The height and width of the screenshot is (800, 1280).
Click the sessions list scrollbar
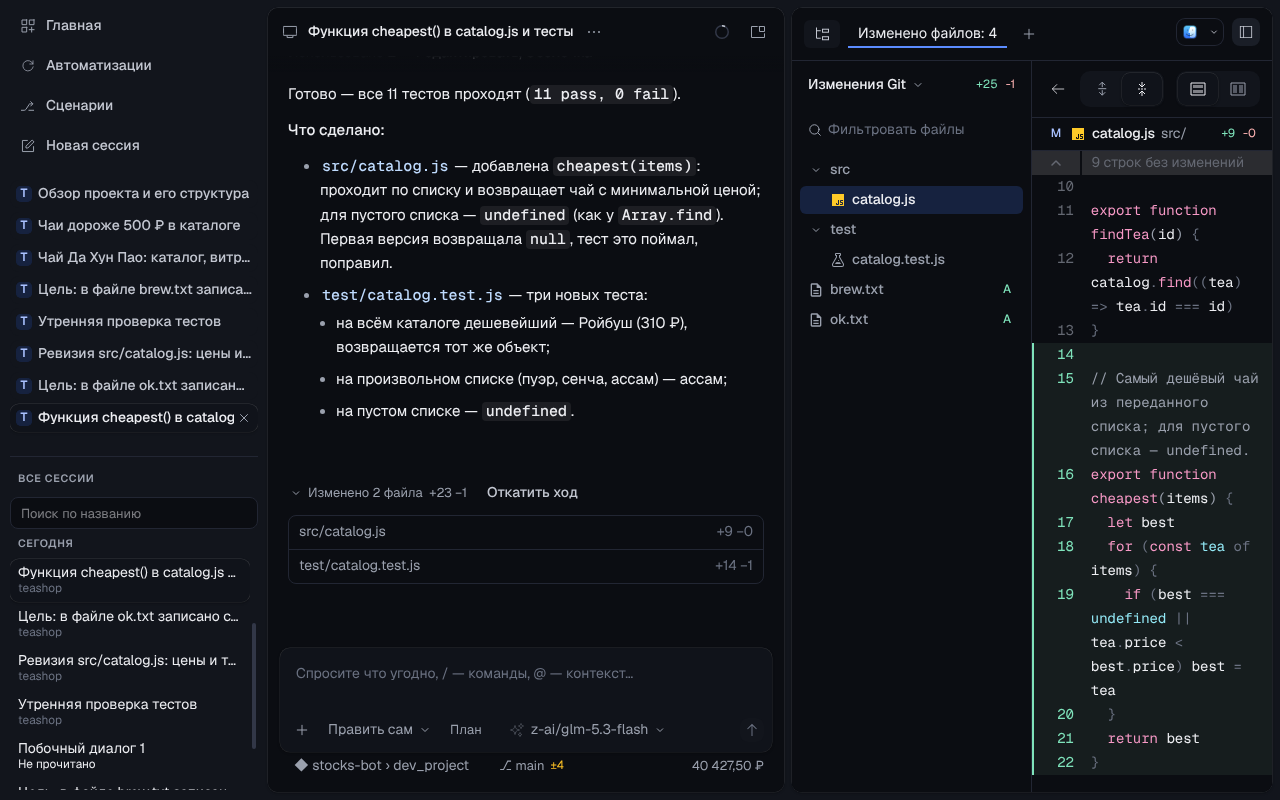254,685
